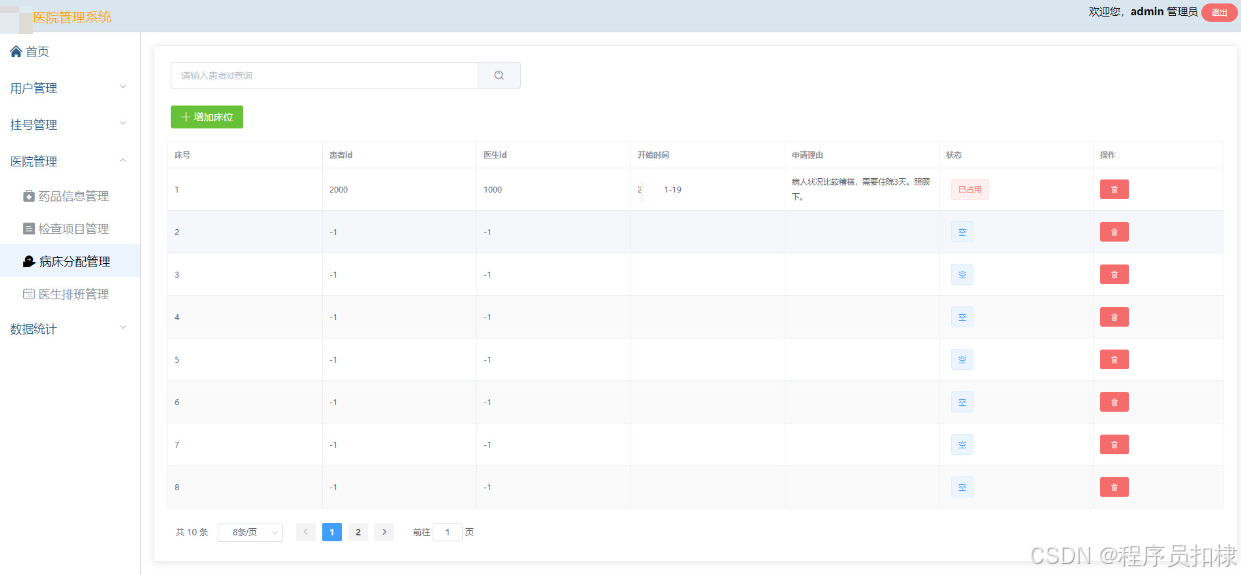The width and height of the screenshot is (1241, 575).
Task: Click the 已占用 status tag in row 1
Action: [969, 189]
